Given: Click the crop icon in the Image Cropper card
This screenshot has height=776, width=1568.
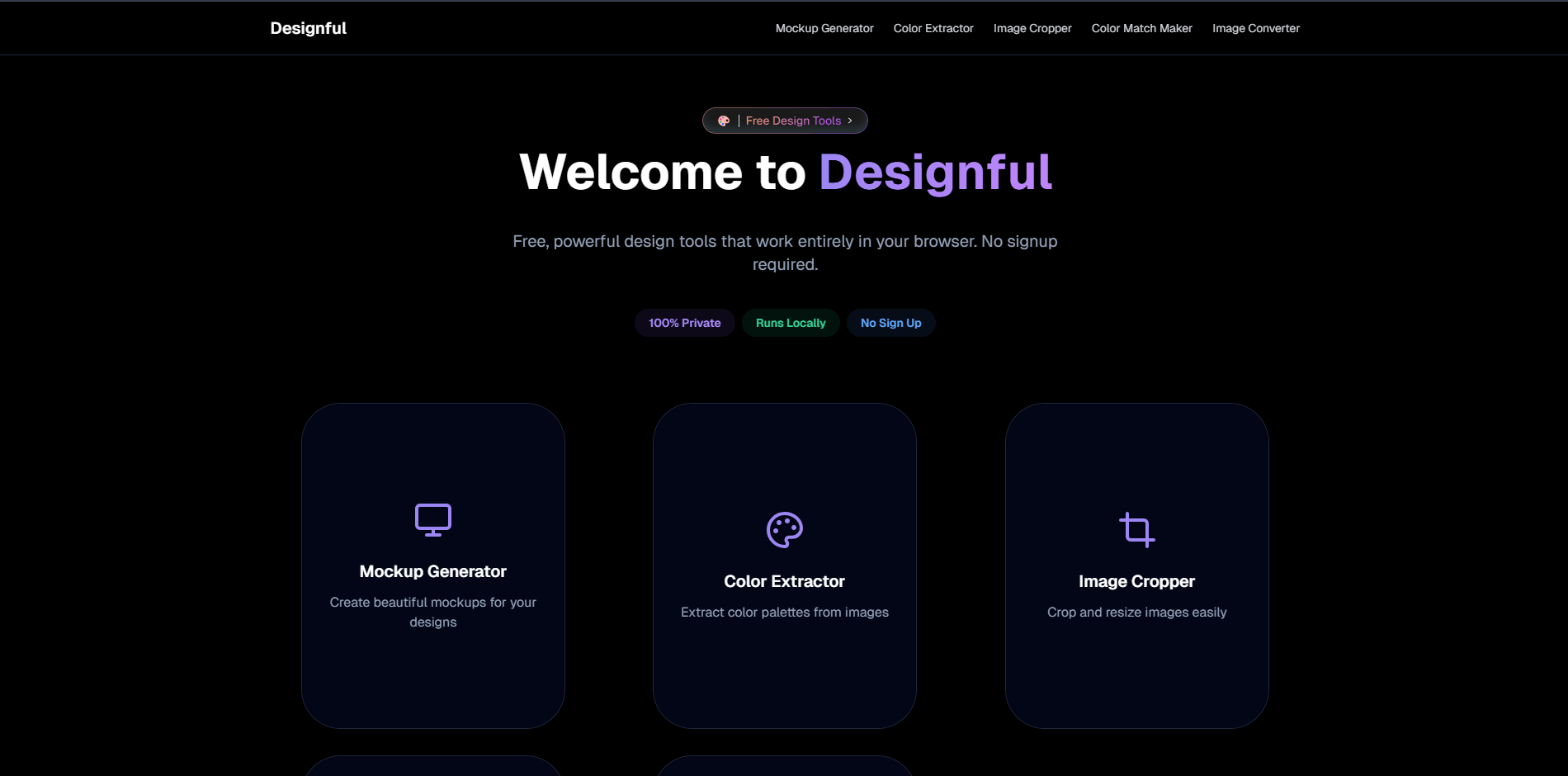Looking at the screenshot, I should (1136, 530).
